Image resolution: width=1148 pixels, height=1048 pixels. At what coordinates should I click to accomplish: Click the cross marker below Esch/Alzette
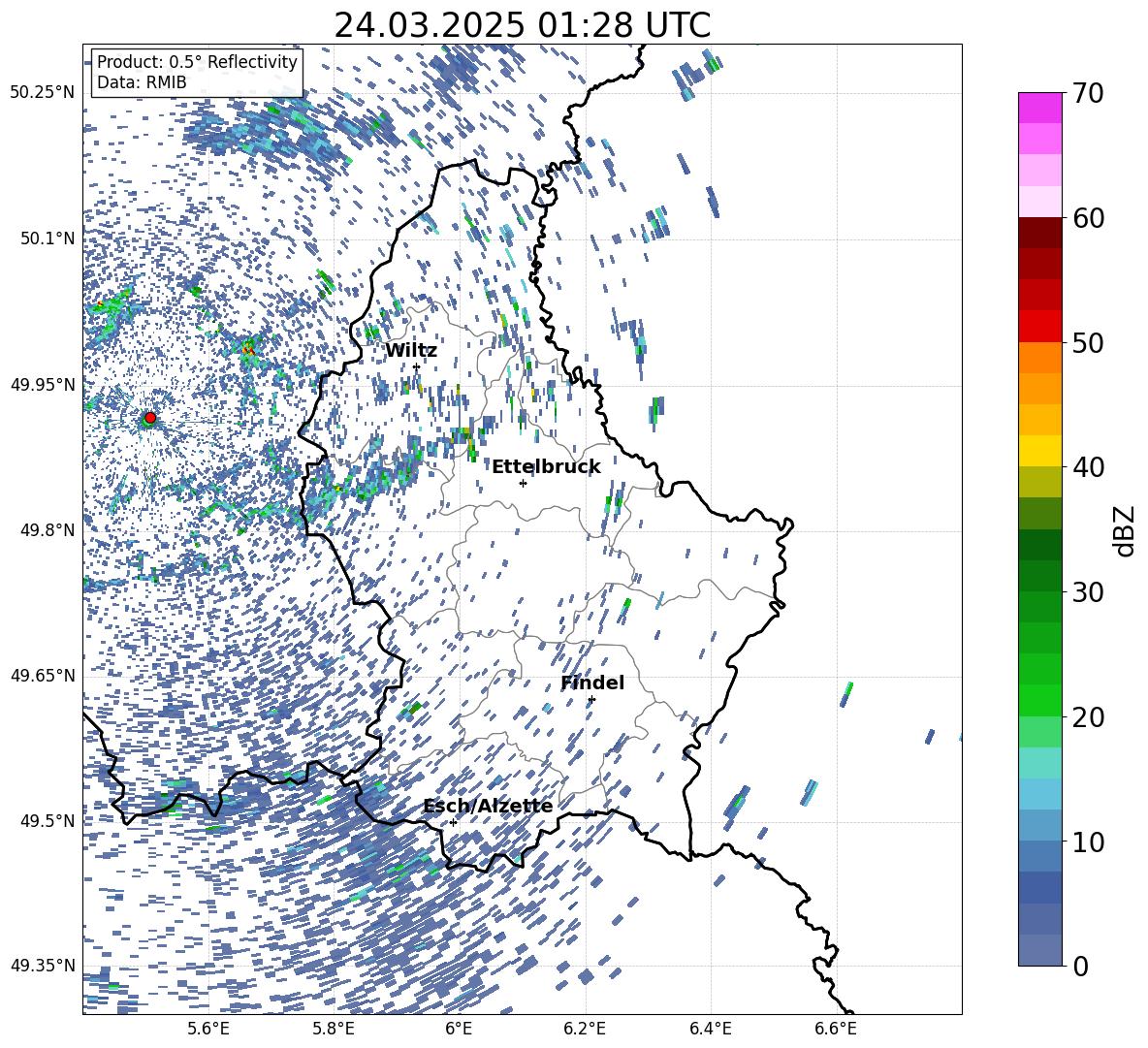click(x=453, y=822)
